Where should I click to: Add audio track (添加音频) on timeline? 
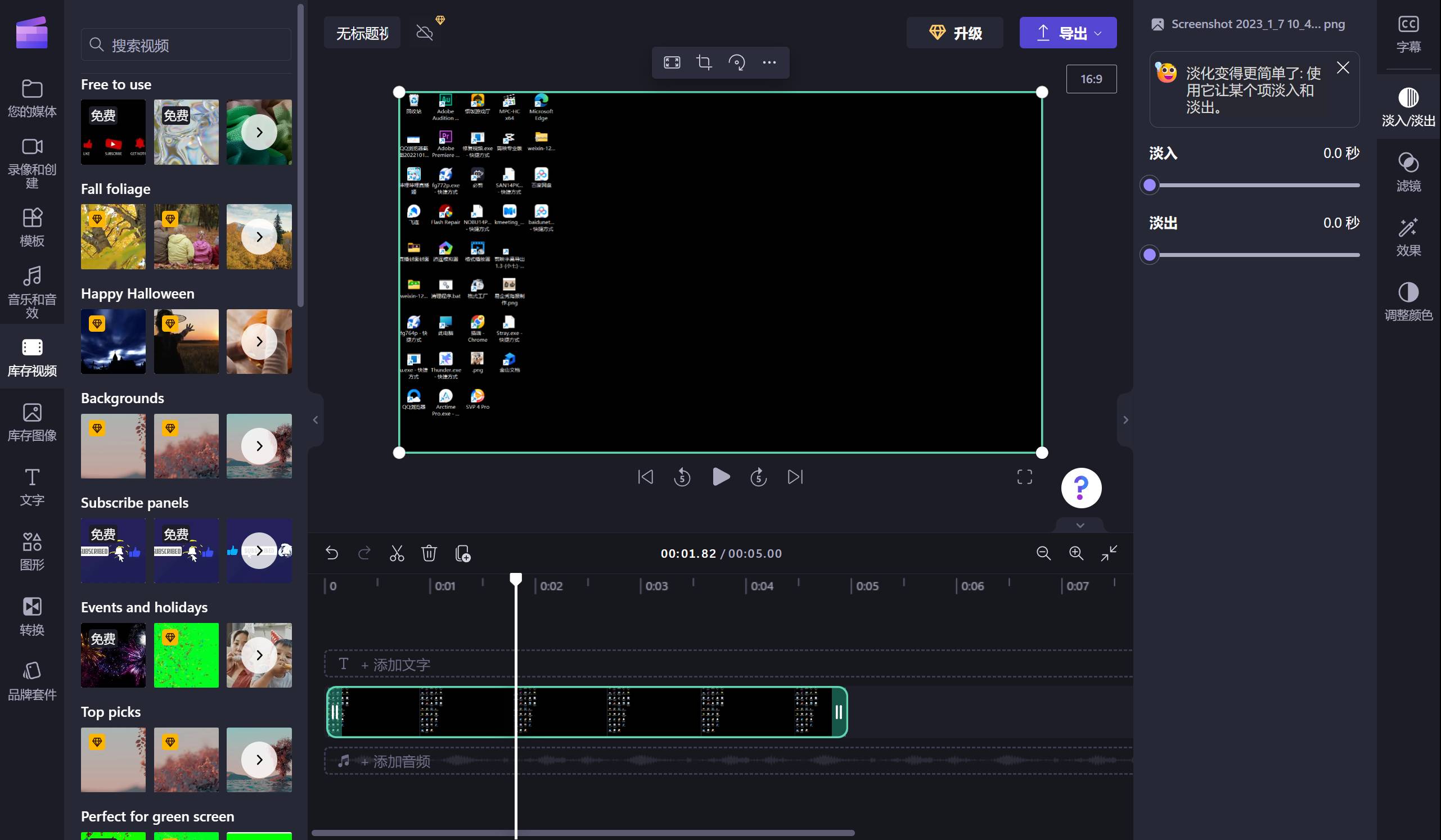[728, 761]
